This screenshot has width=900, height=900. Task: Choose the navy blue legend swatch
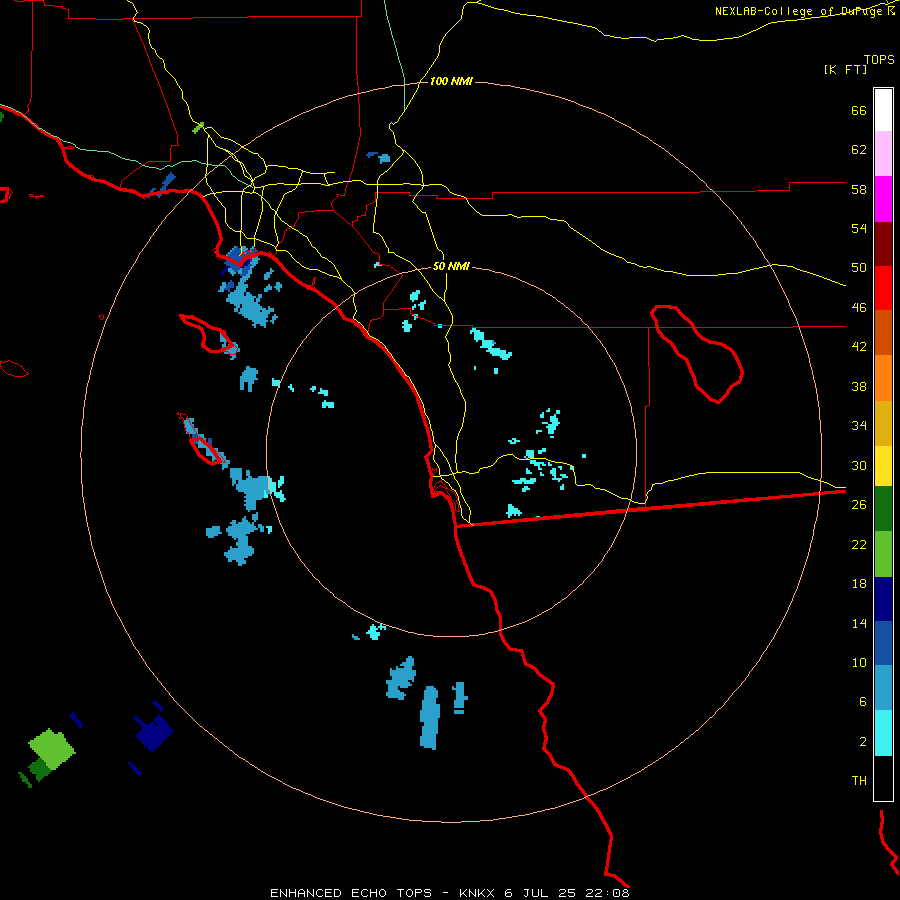[x=883, y=599]
